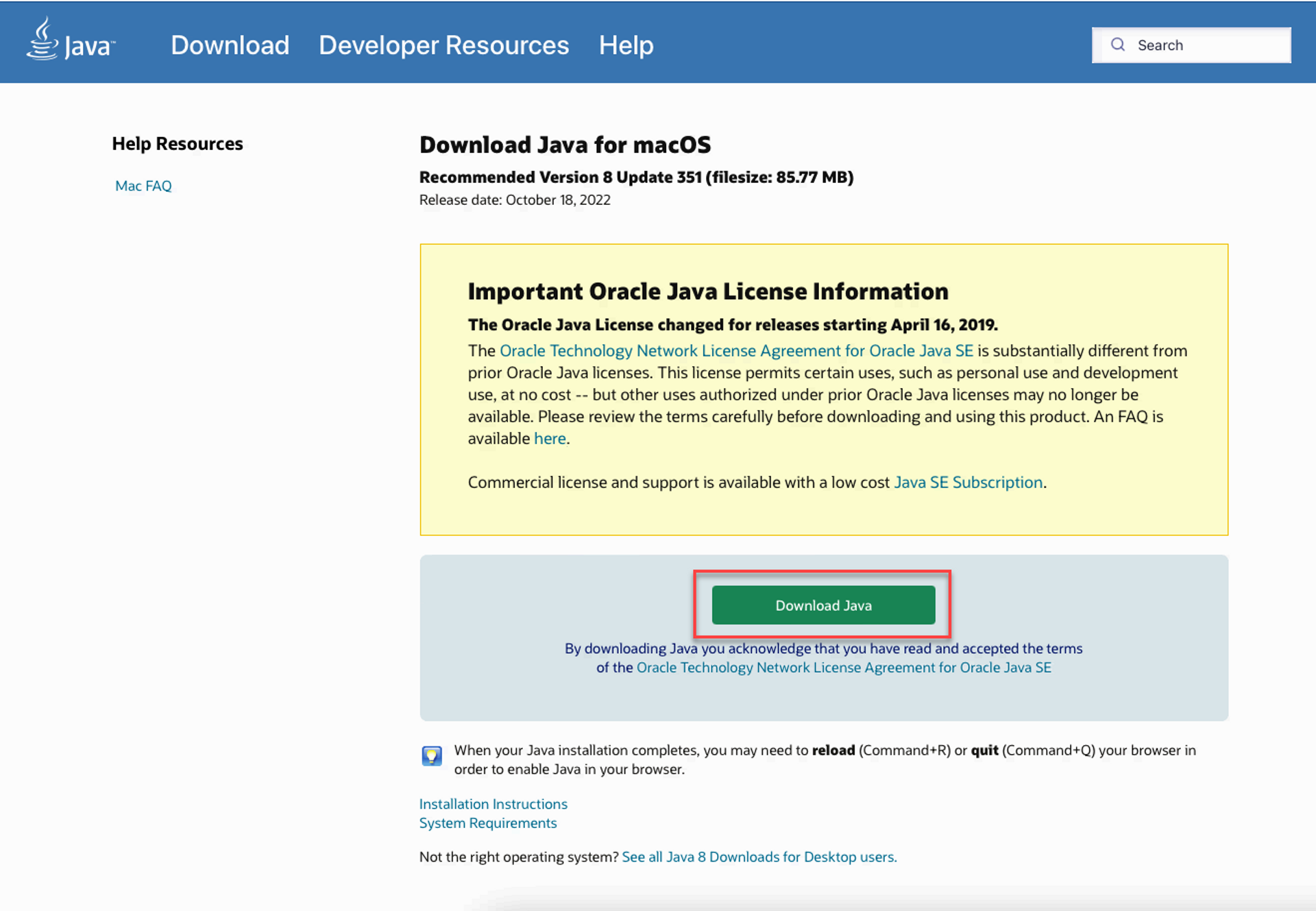Open See all Java 8 Downloads link
The image size is (1316, 911).
[x=759, y=857]
